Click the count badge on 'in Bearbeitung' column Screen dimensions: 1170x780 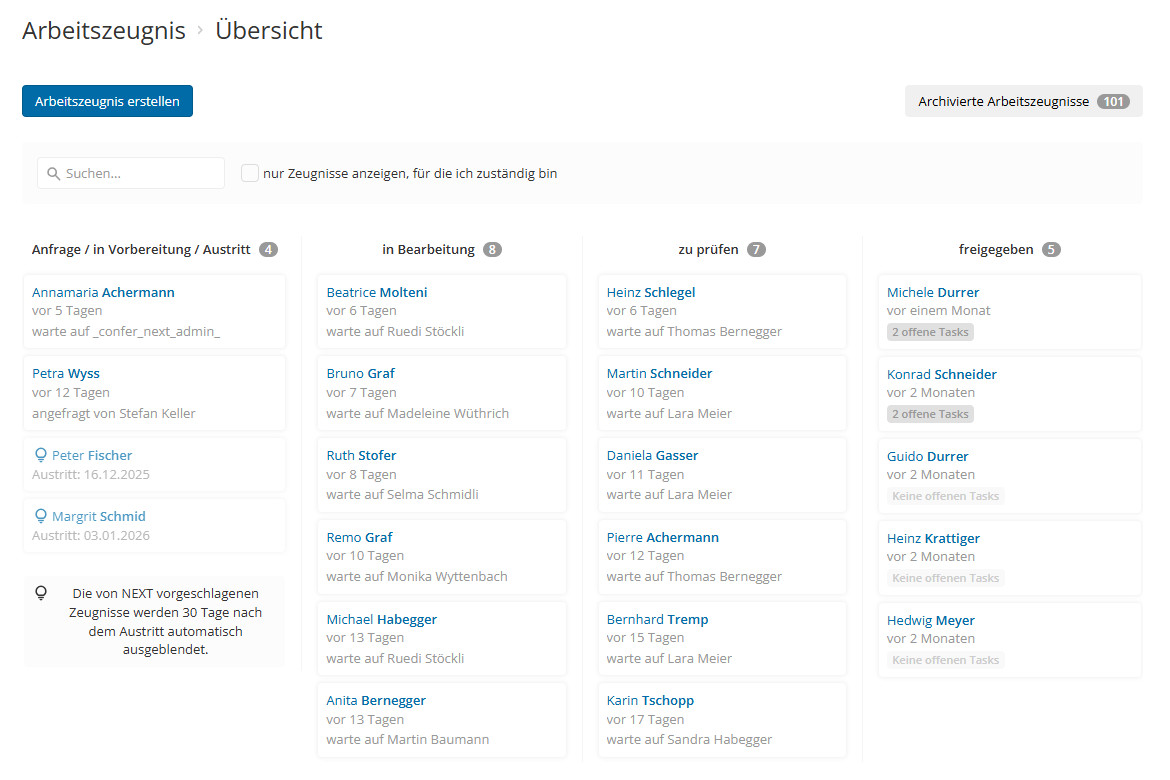493,249
